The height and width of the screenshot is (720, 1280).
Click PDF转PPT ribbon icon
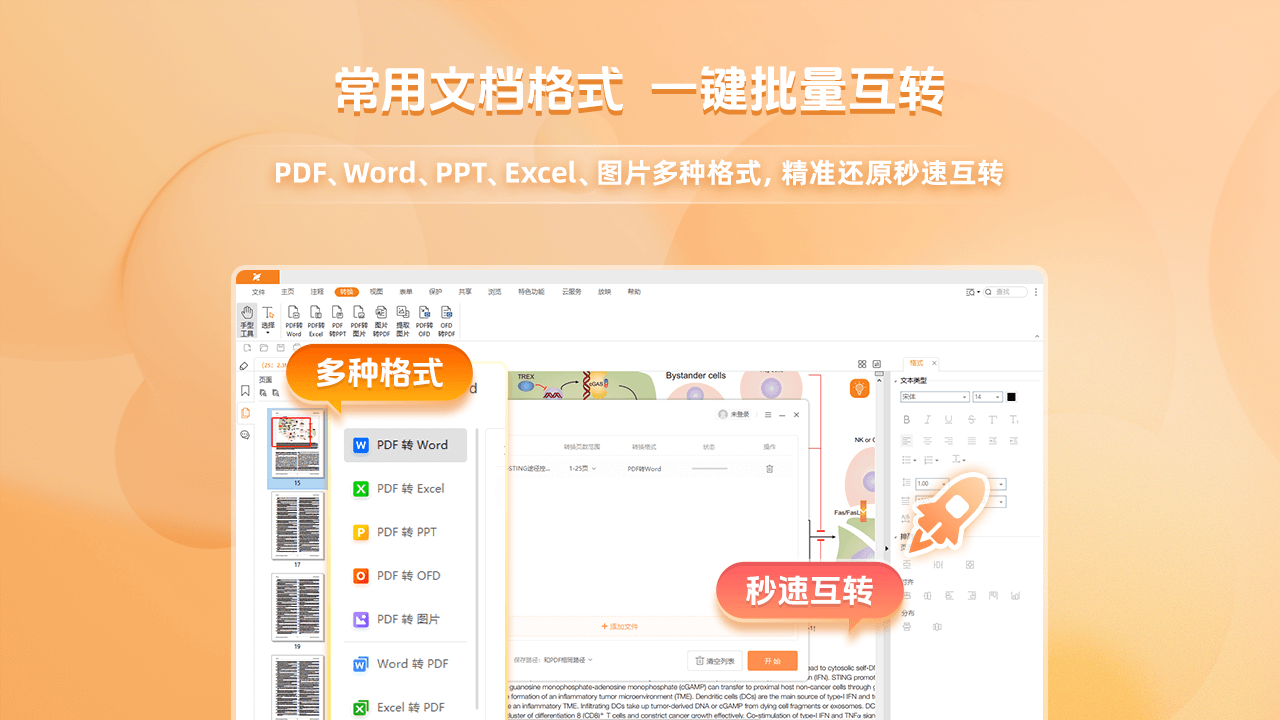(338, 321)
